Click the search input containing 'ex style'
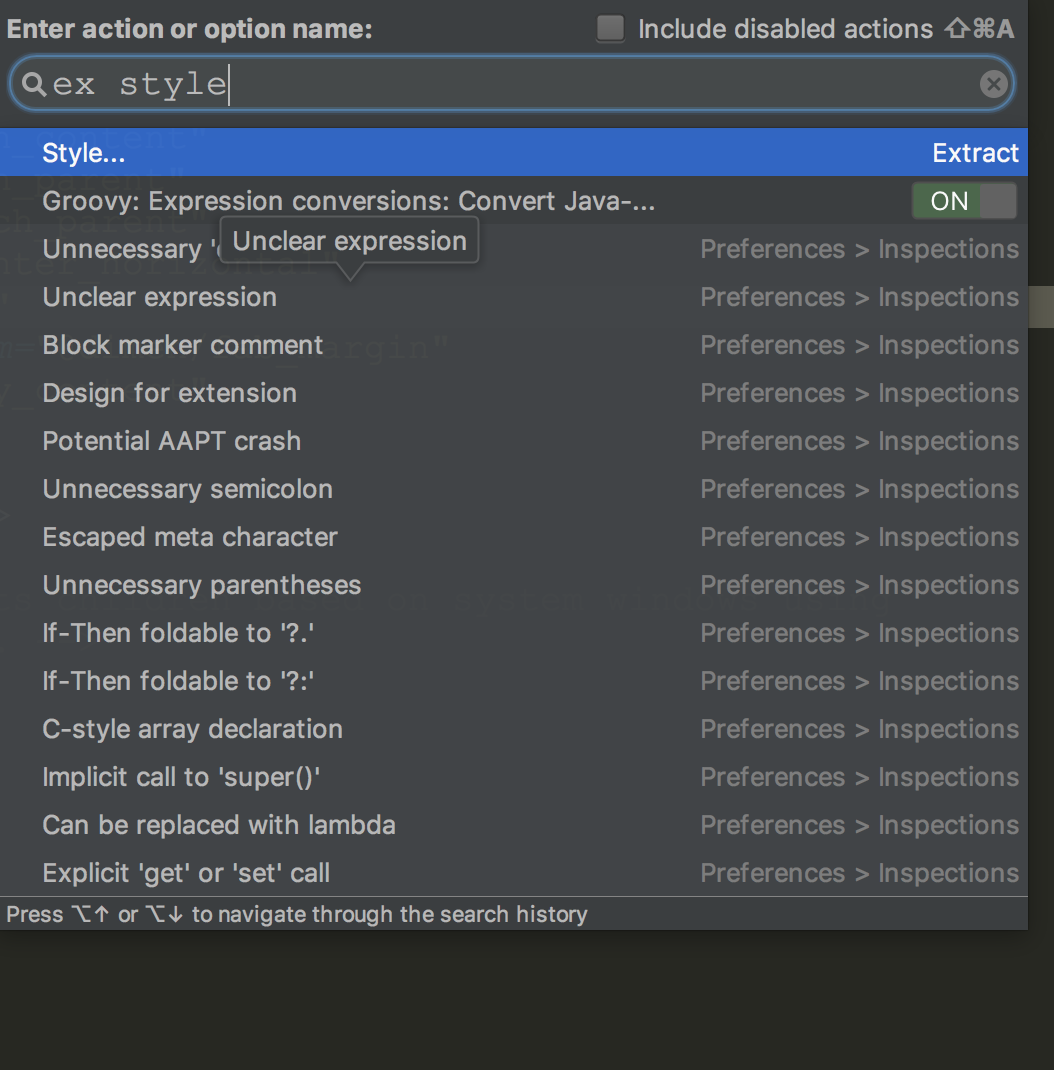1054x1070 pixels. (500, 85)
